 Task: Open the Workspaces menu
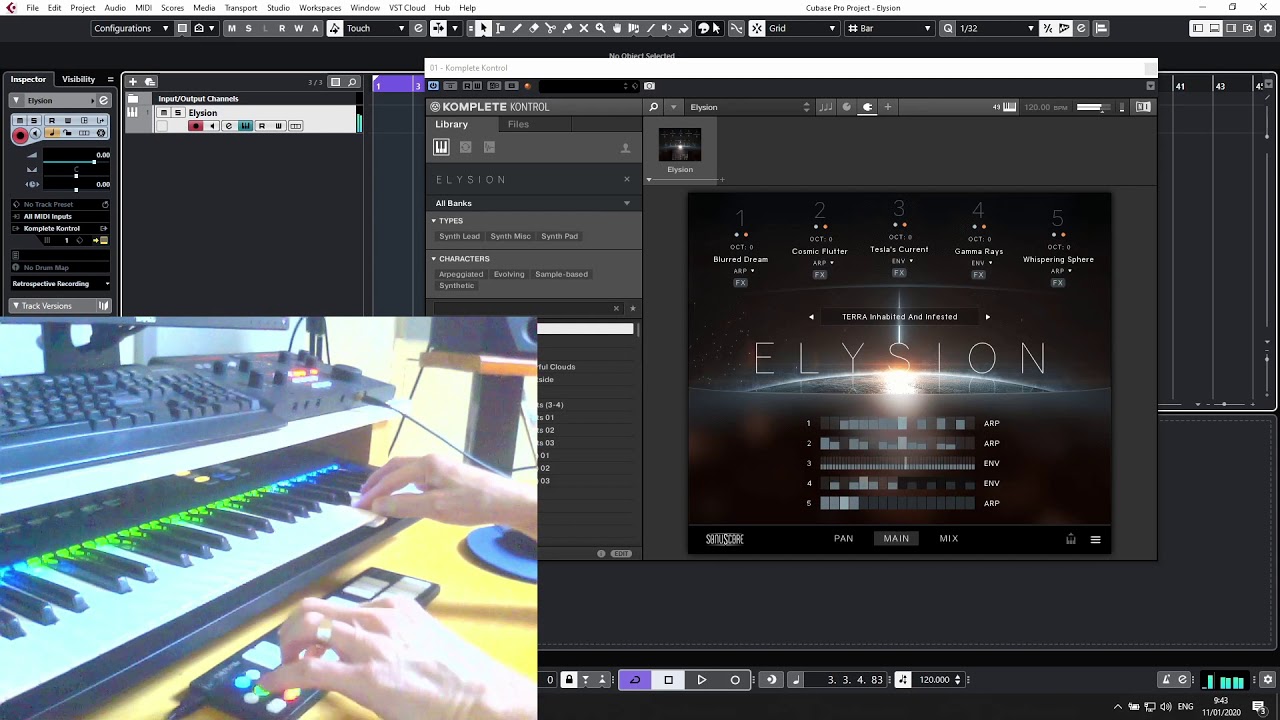click(x=320, y=8)
